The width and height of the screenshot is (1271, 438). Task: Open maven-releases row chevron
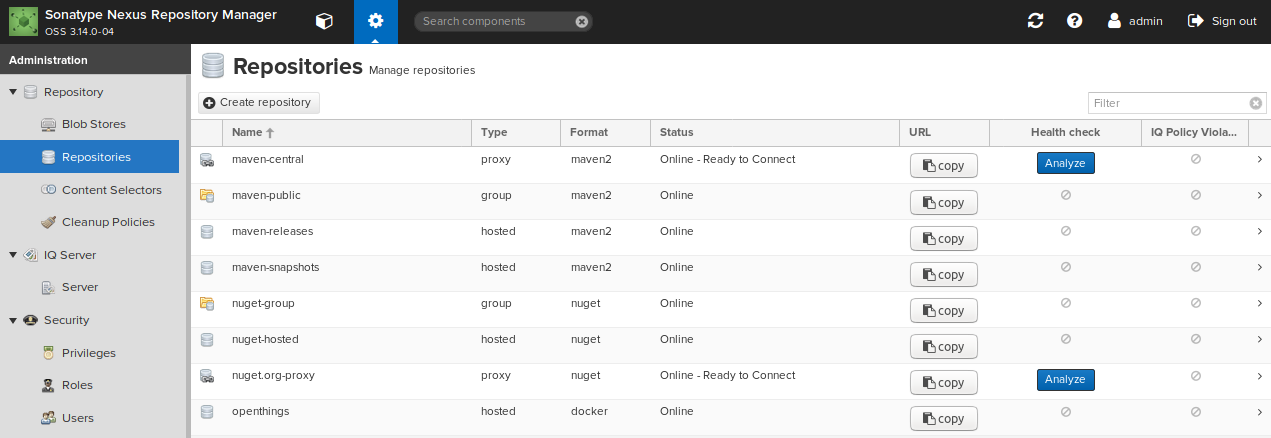click(x=1259, y=231)
